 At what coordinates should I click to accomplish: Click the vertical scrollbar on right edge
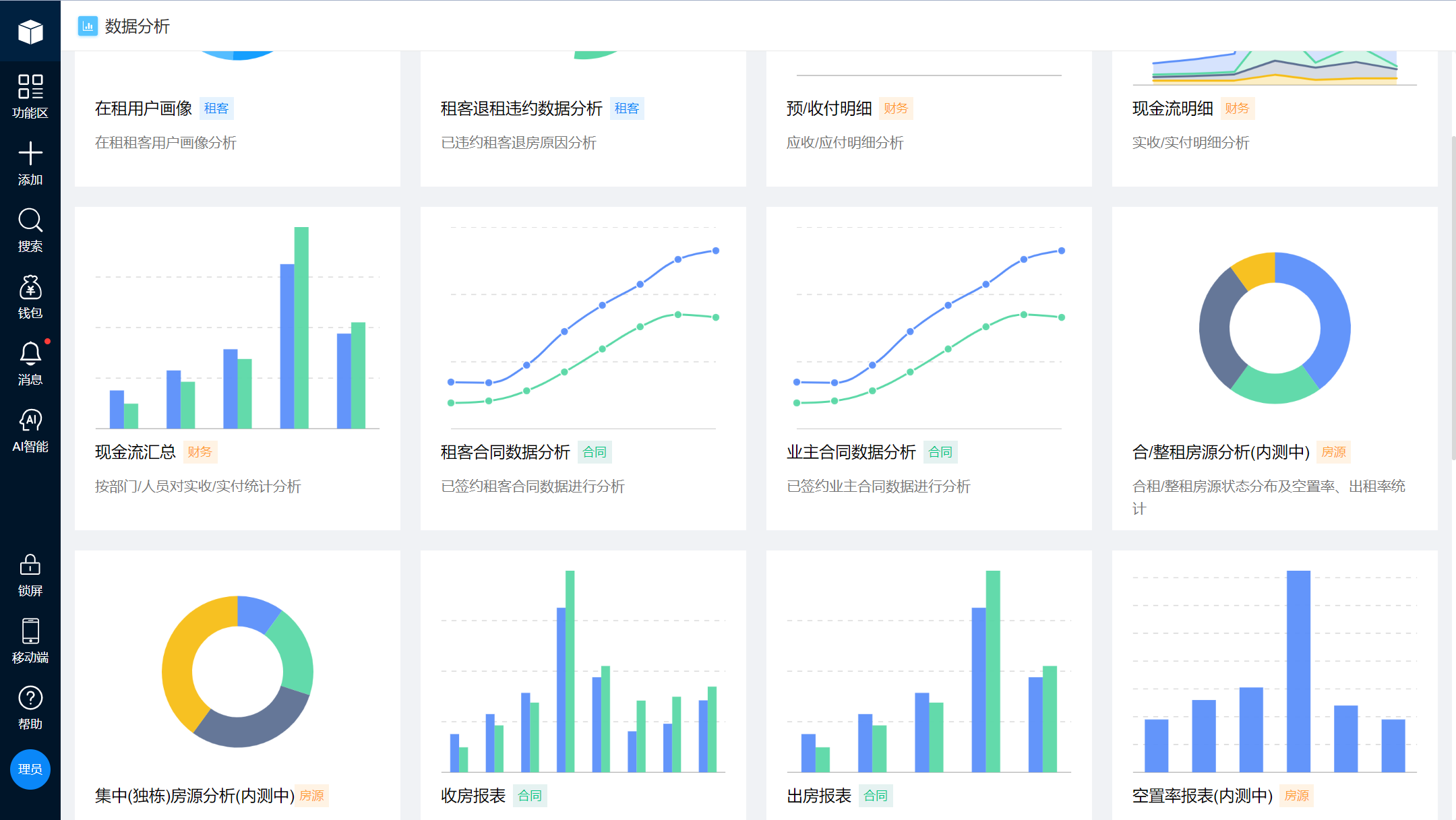tap(1453, 297)
